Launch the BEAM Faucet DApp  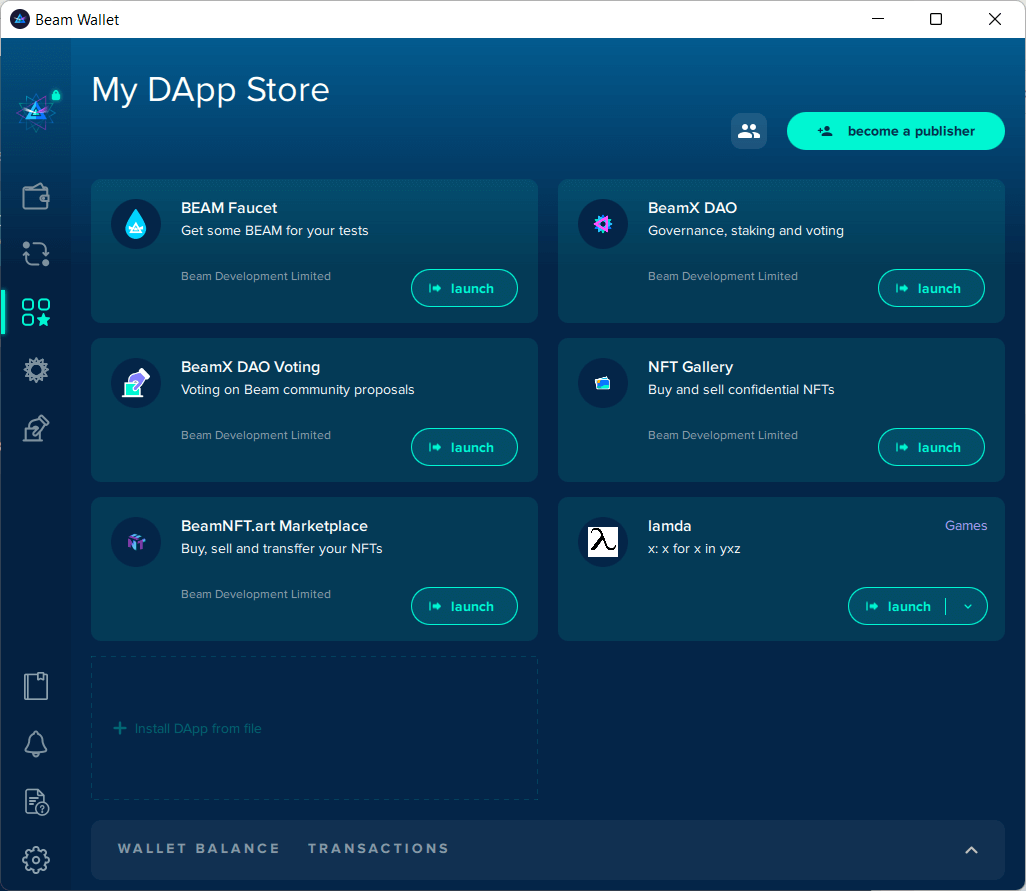click(464, 288)
